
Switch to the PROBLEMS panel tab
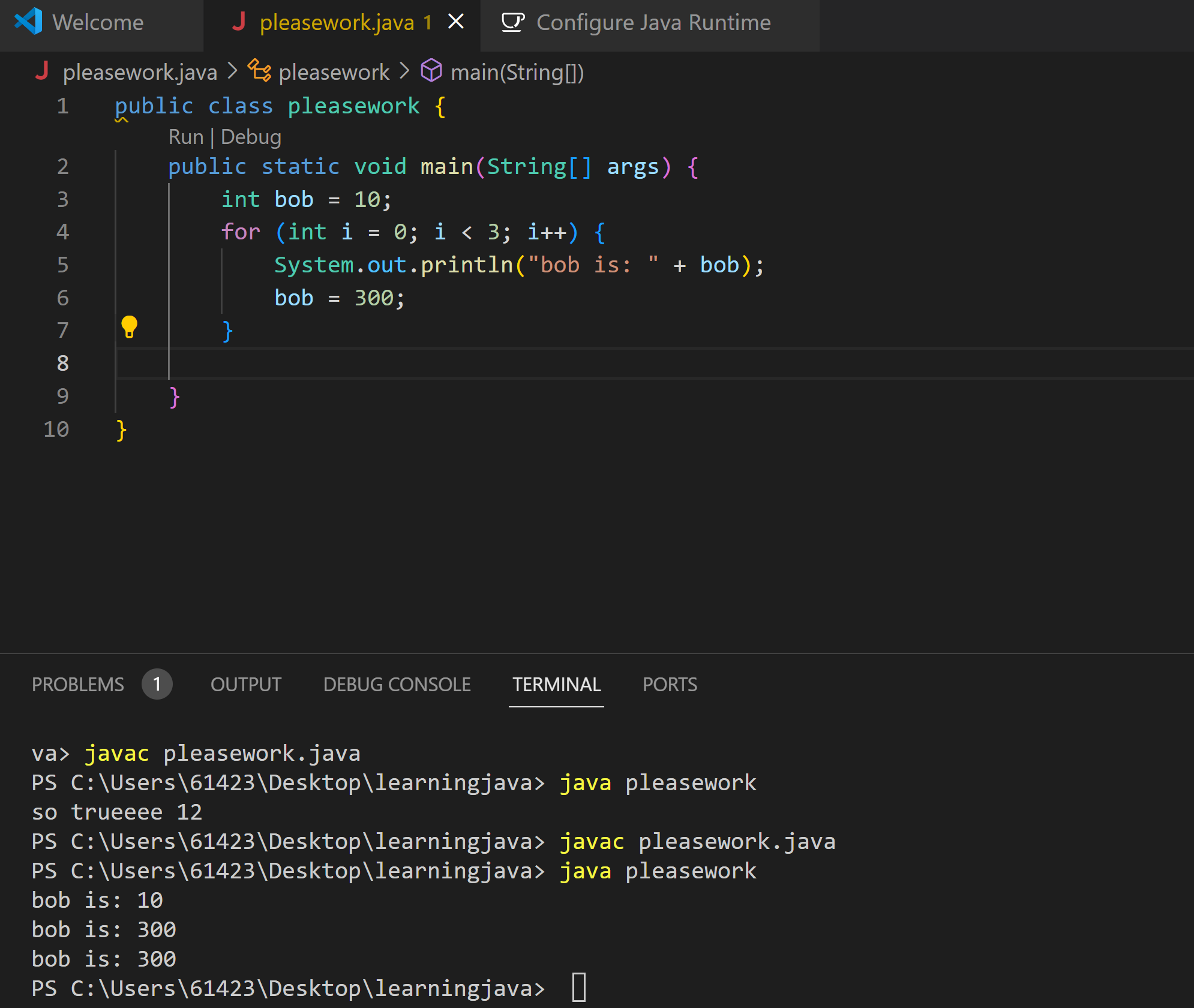[x=78, y=685]
